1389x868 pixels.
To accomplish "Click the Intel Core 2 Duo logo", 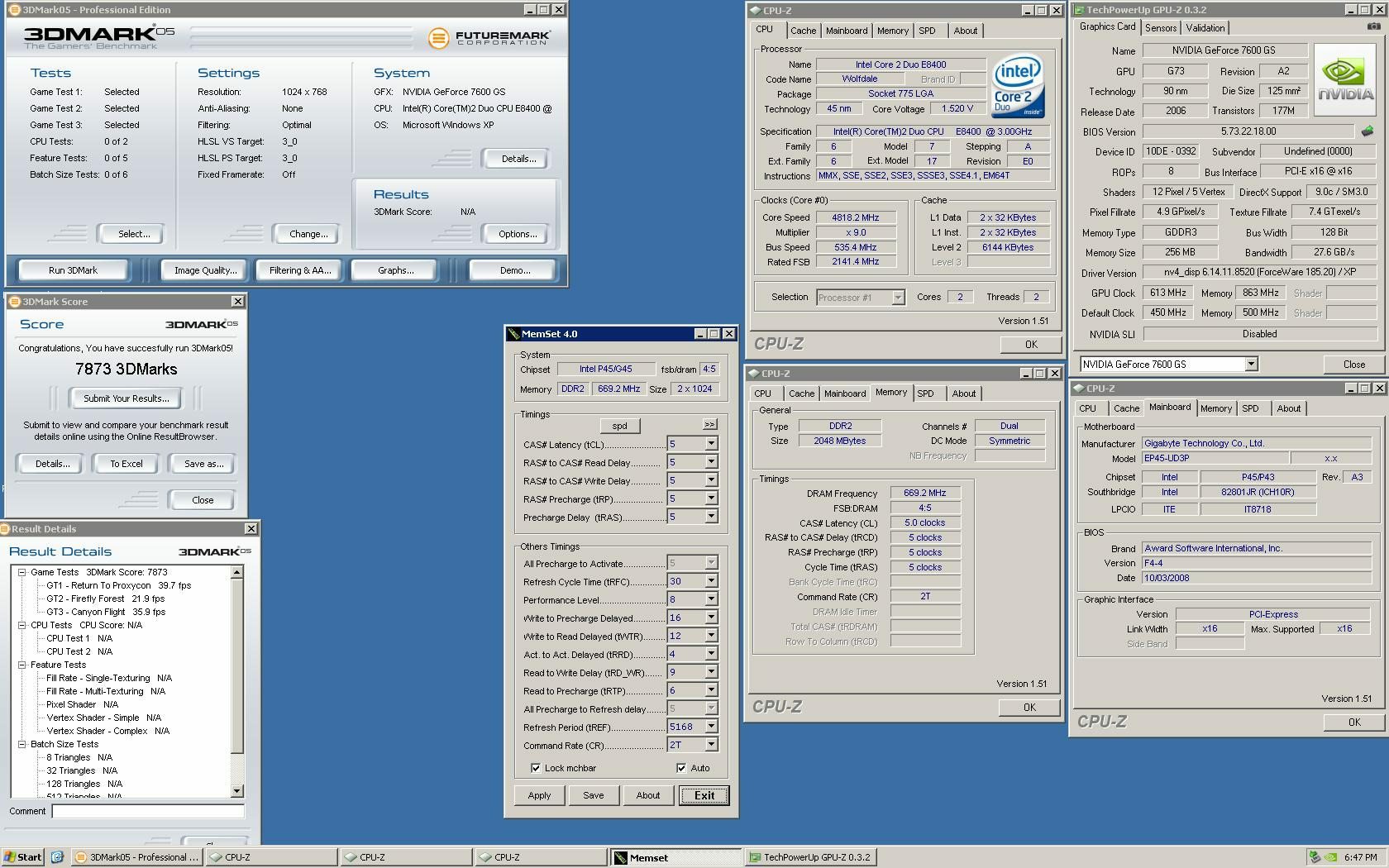I will coord(1018,86).
